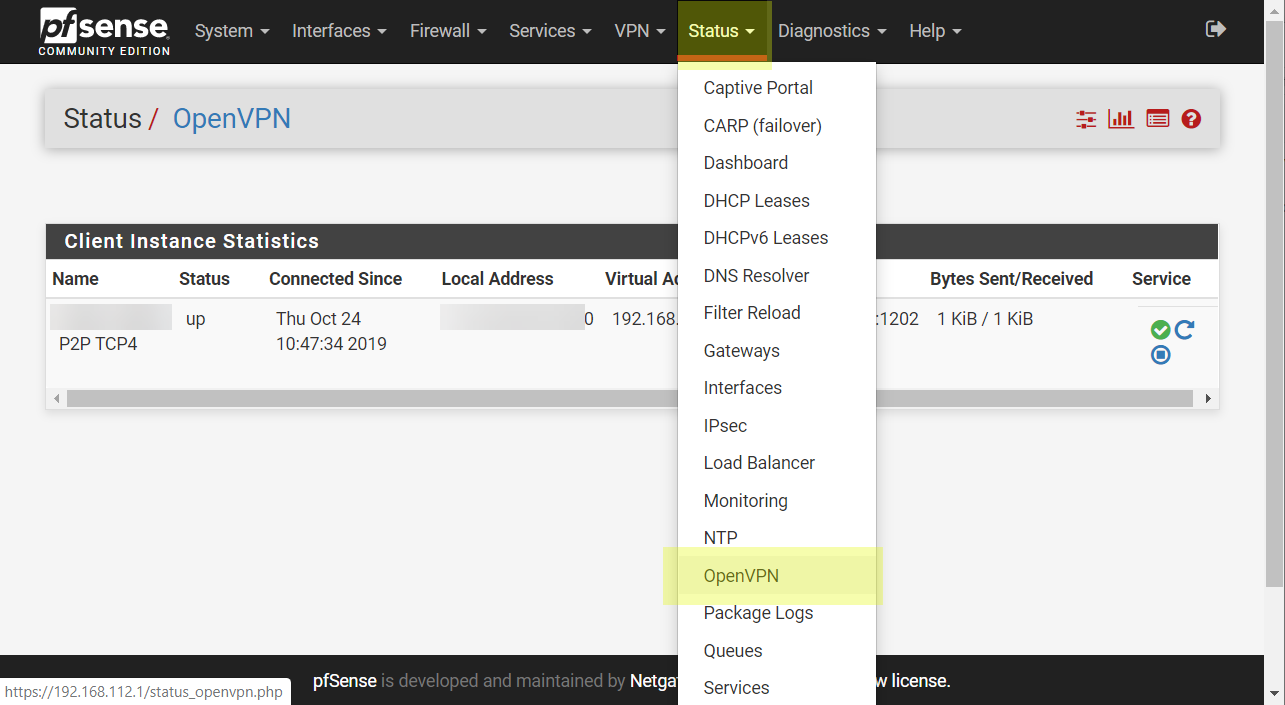Image resolution: width=1285 pixels, height=705 pixels.
Task: Click the table scrollbar right arrow
Action: click(1208, 398)
